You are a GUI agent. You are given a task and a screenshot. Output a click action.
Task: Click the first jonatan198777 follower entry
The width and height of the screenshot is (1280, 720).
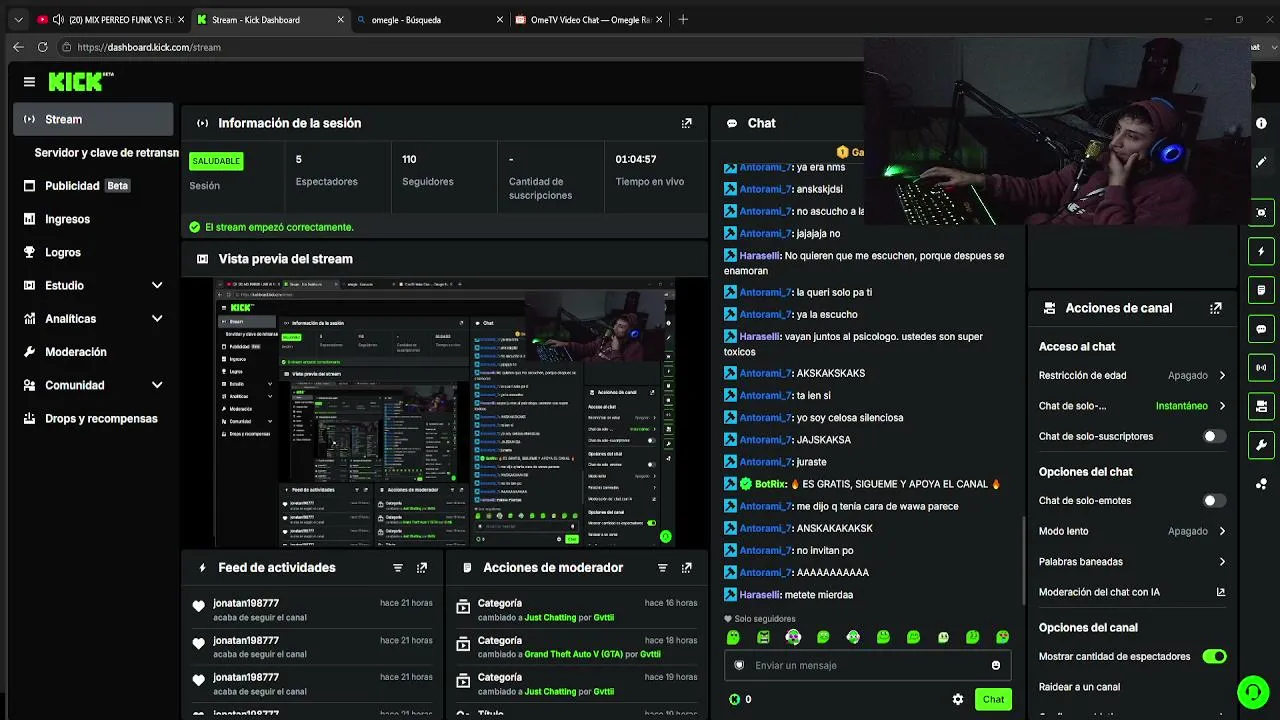(x=312, y=610)
